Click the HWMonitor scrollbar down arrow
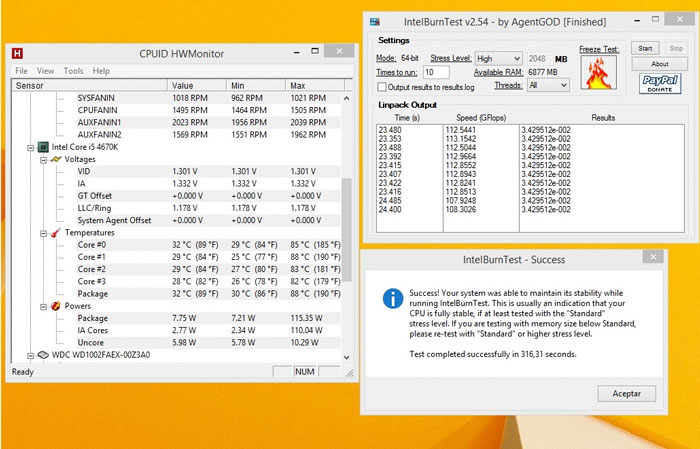Image resolution: width=700 pixels, height=449 pixels. click(x=346, y=357)
